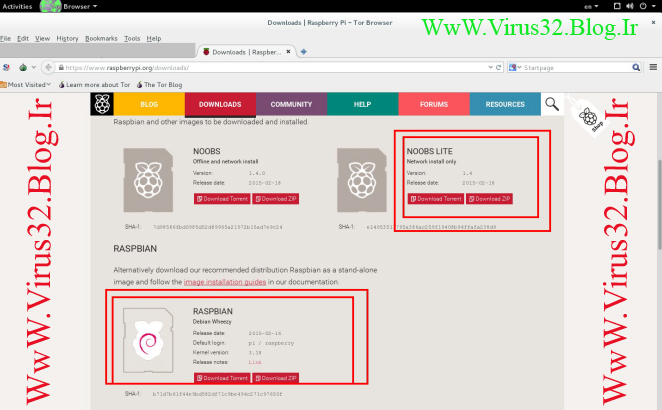Open the Bookmarks menu
The width and height of the screenshot is (662, 410).
101,38
